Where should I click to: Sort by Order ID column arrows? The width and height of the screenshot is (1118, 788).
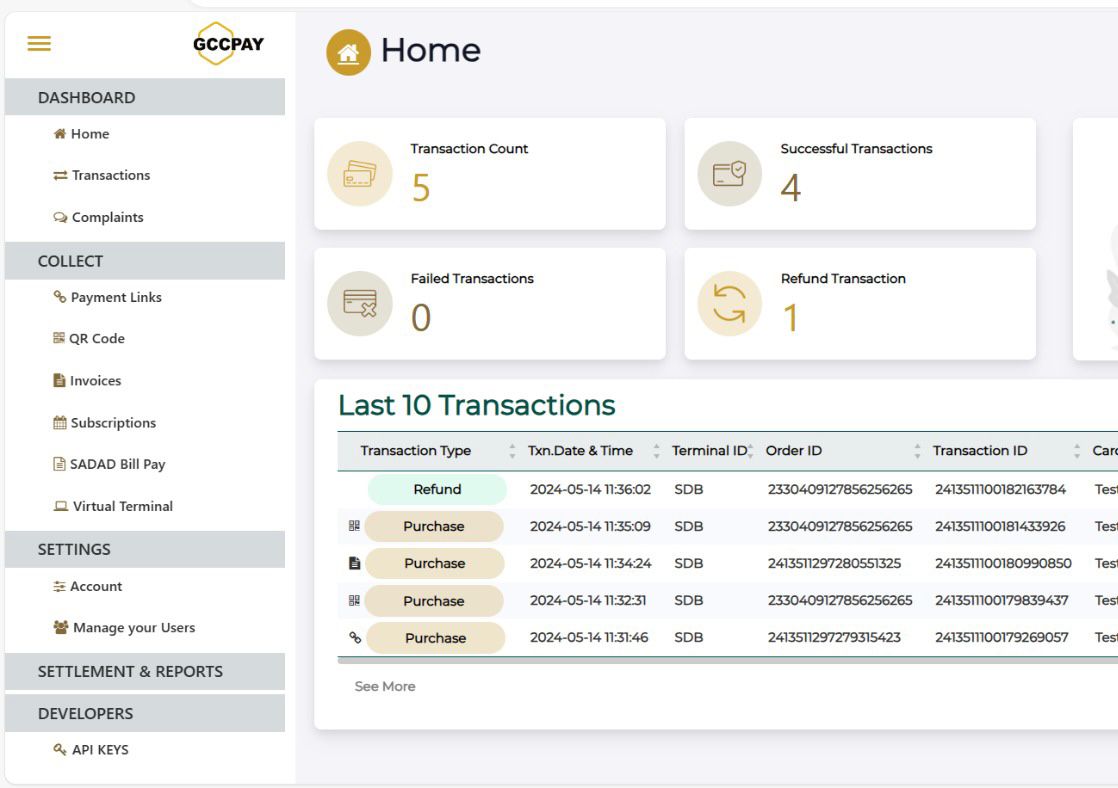(917, 451)
